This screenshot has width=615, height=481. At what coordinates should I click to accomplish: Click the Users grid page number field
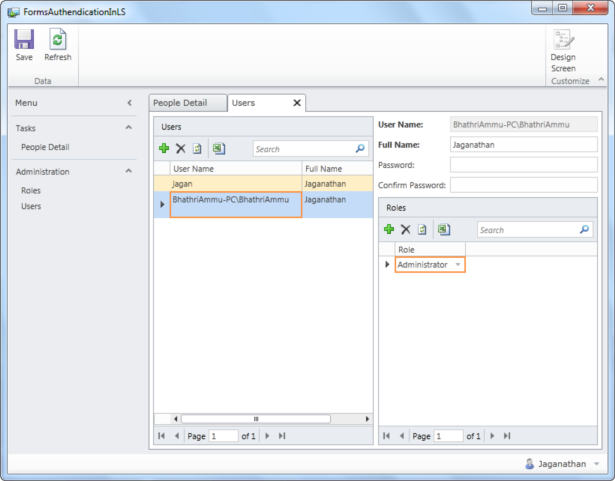tap(224, 436)
